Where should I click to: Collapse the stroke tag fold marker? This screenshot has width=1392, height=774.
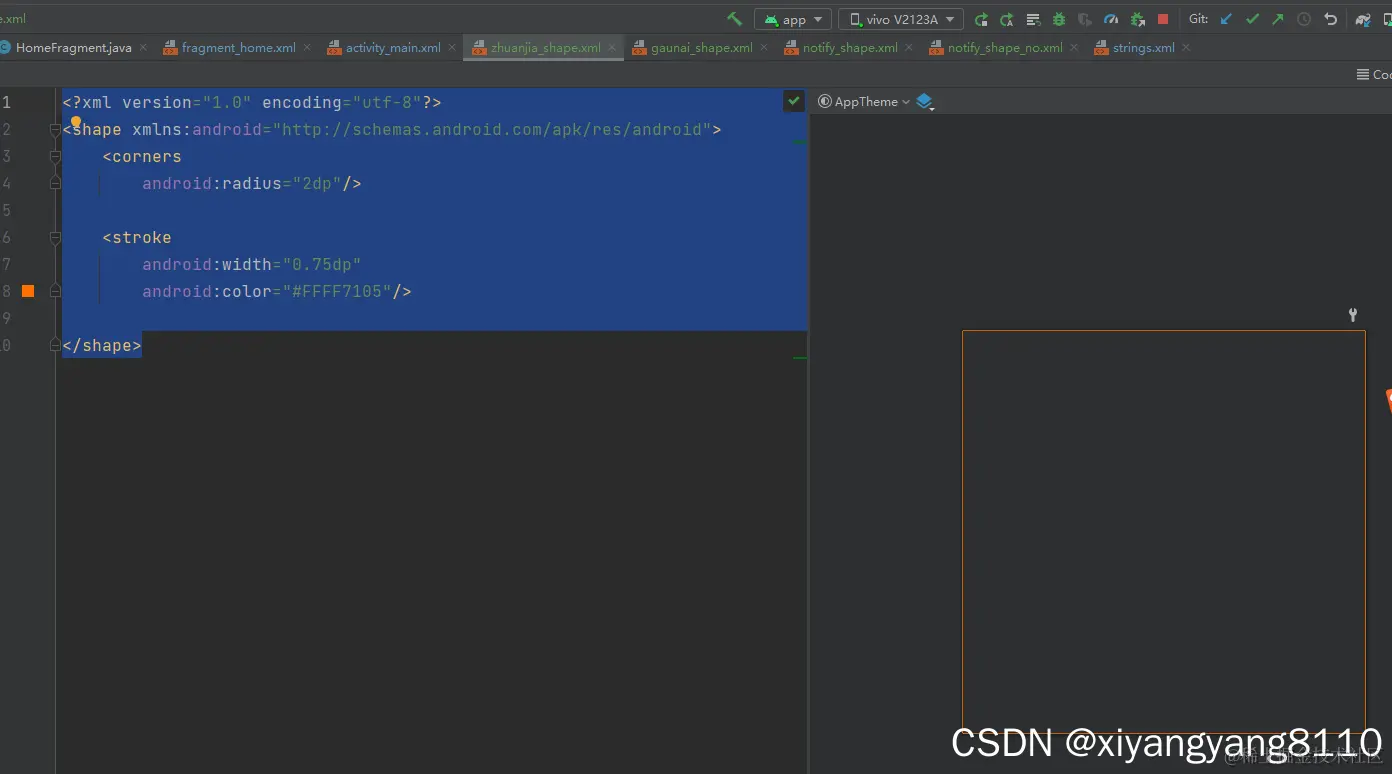[x=56, y=238]
